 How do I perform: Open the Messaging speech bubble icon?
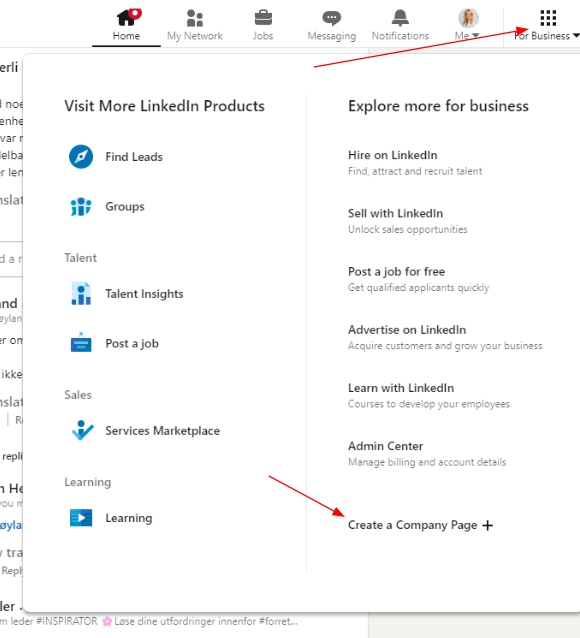[332, 18]
